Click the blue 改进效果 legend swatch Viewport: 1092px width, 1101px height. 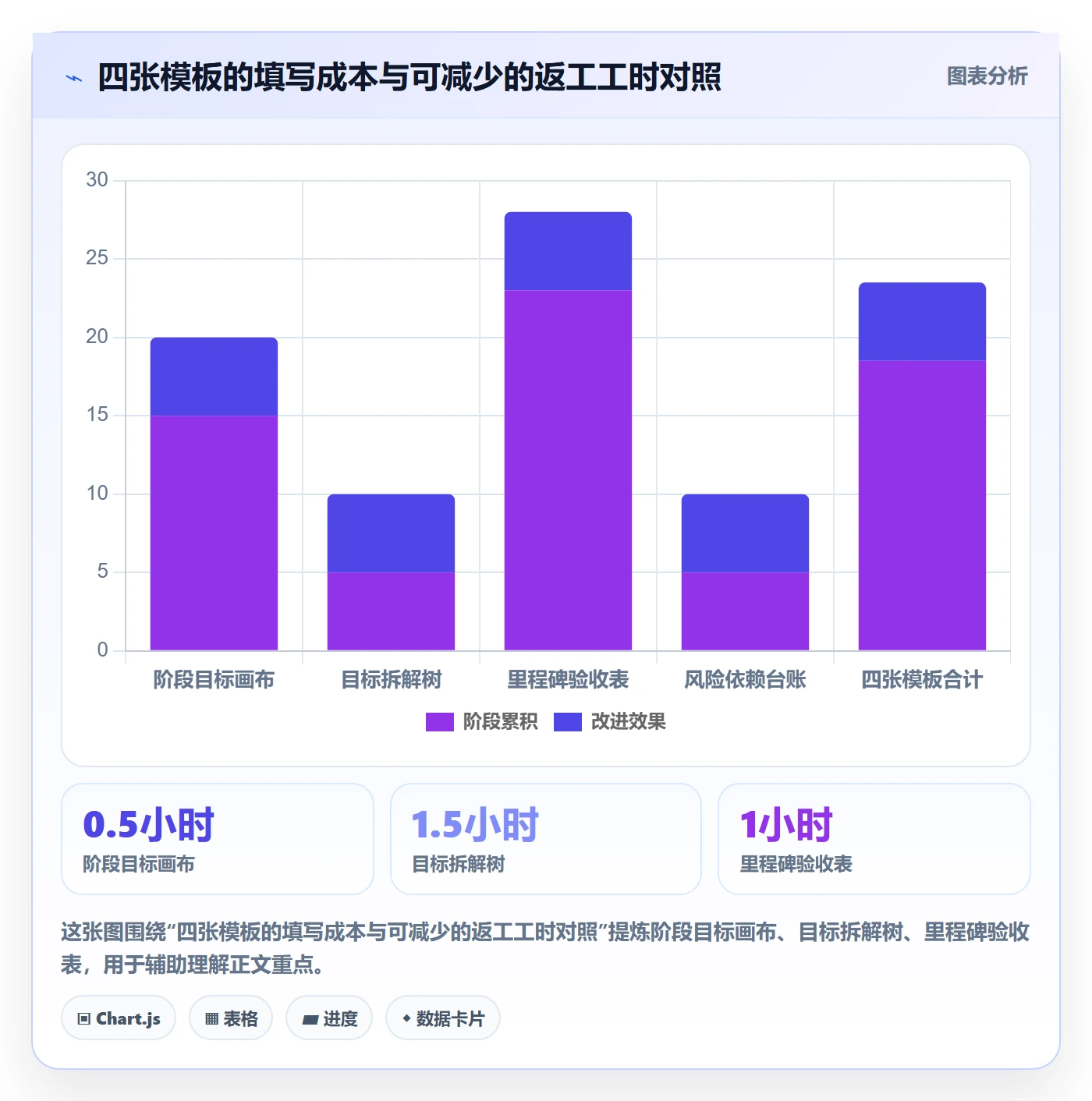click(568, 722)
